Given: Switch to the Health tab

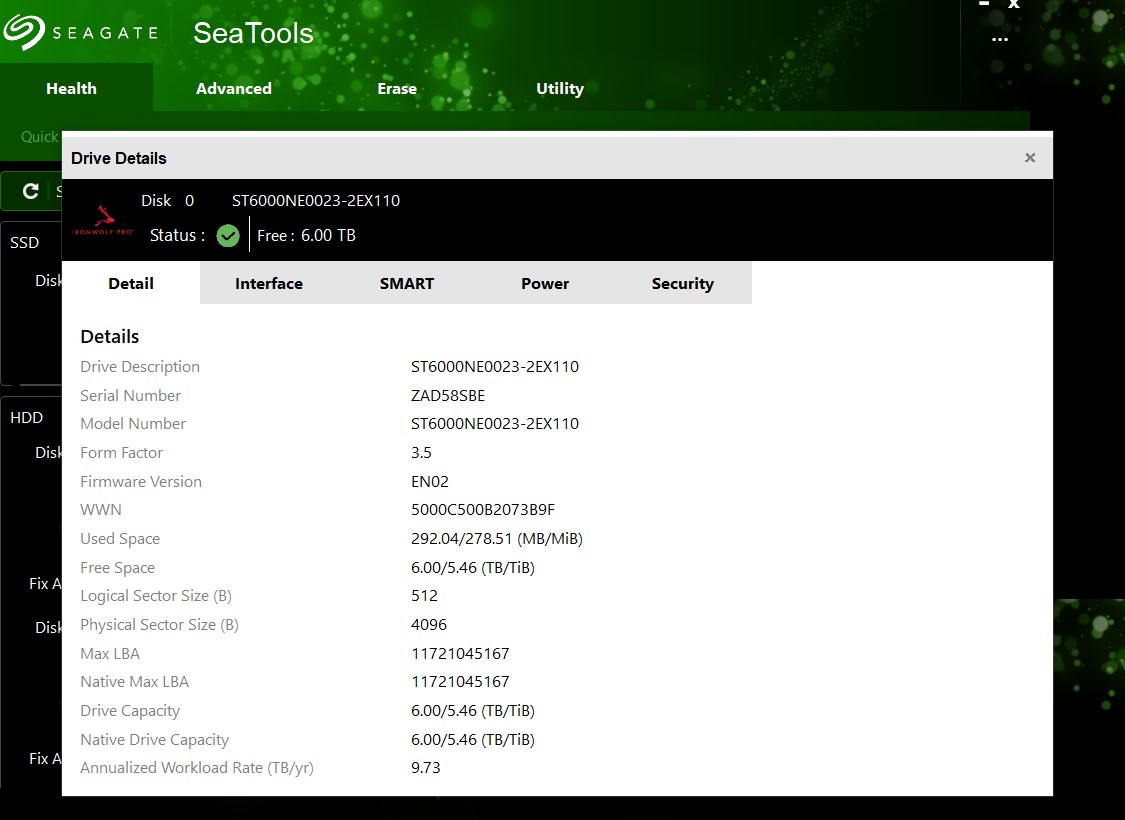Looking at the screenshot, I should [71, 89].
